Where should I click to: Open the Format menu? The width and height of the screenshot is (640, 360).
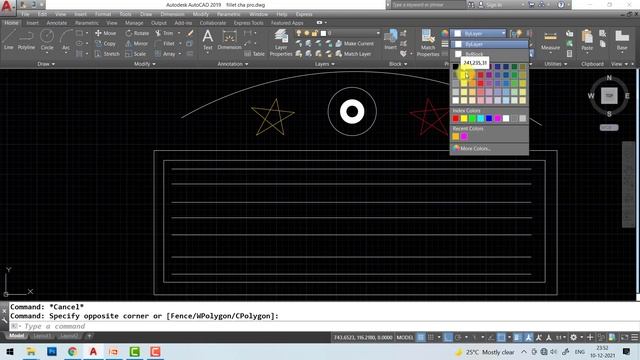tap(102, 14)
